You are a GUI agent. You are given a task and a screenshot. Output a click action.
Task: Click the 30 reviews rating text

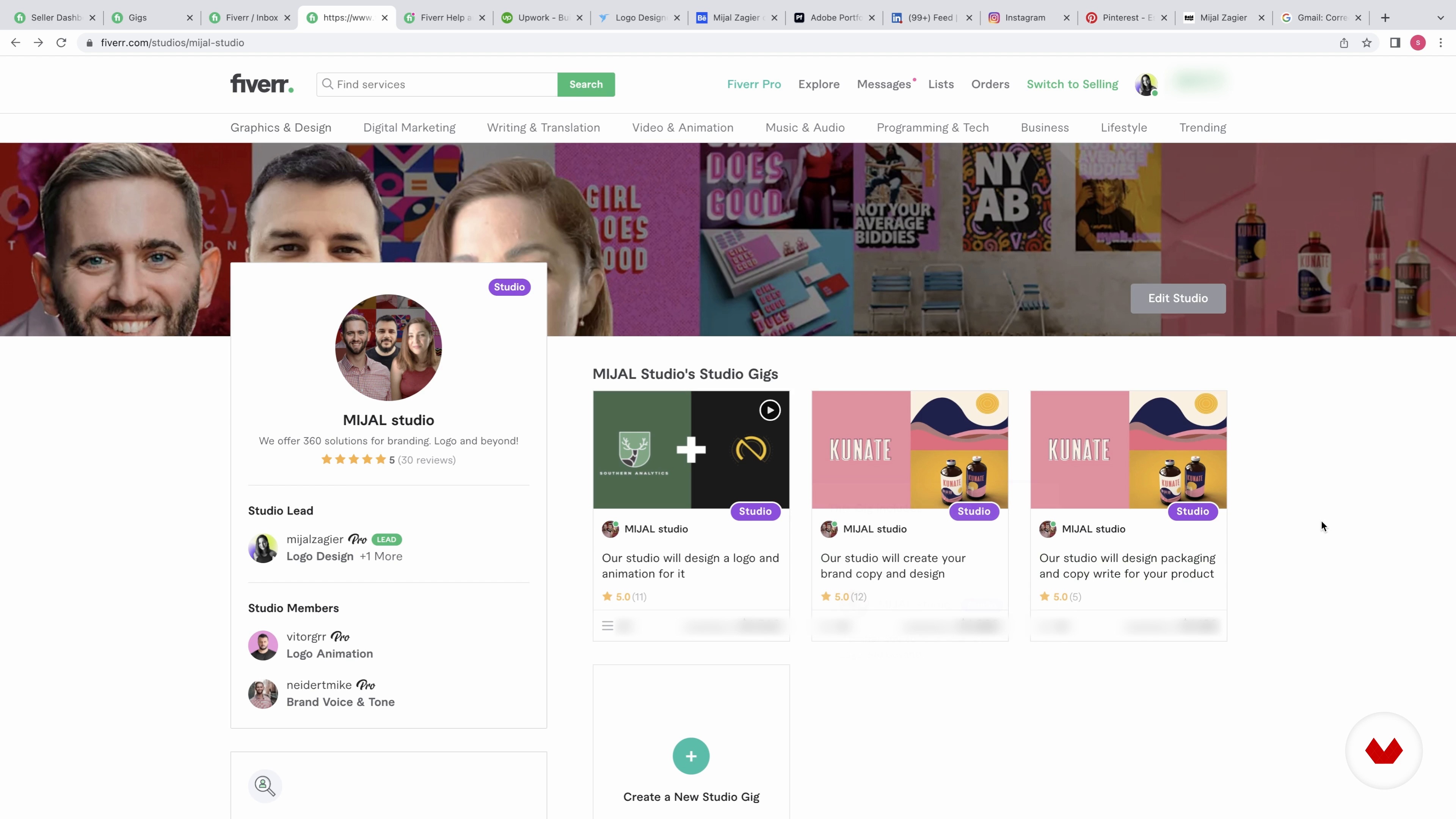click(427, 460)
